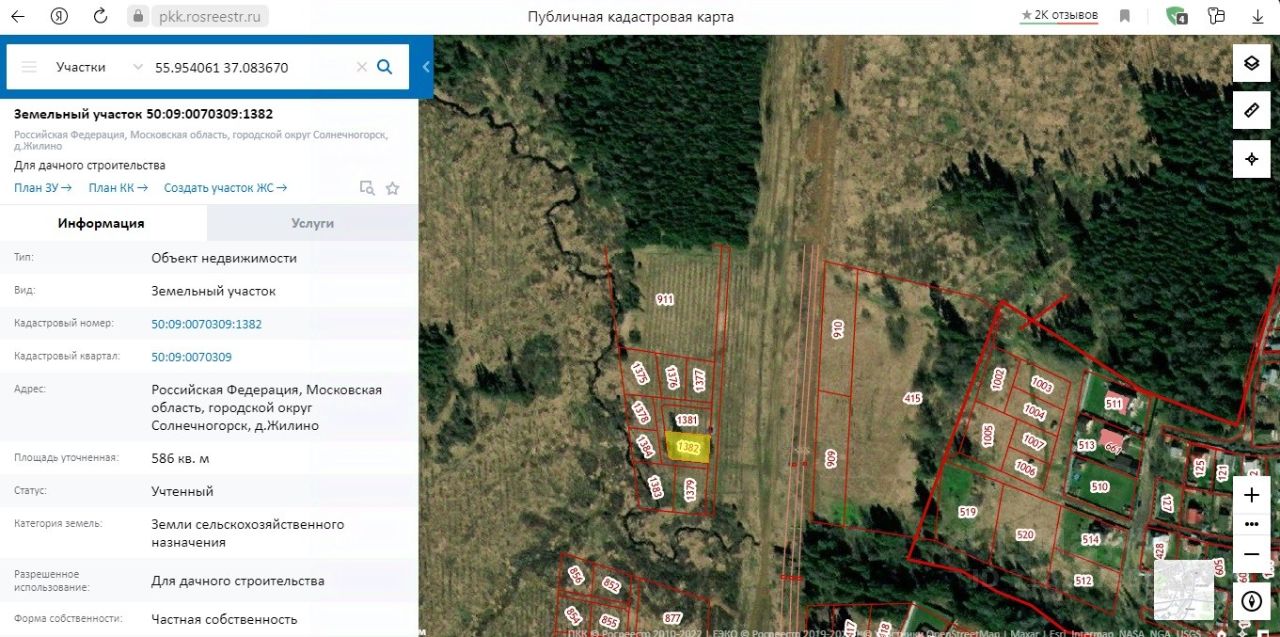Clear the search field with X

[x=362, y=67]
